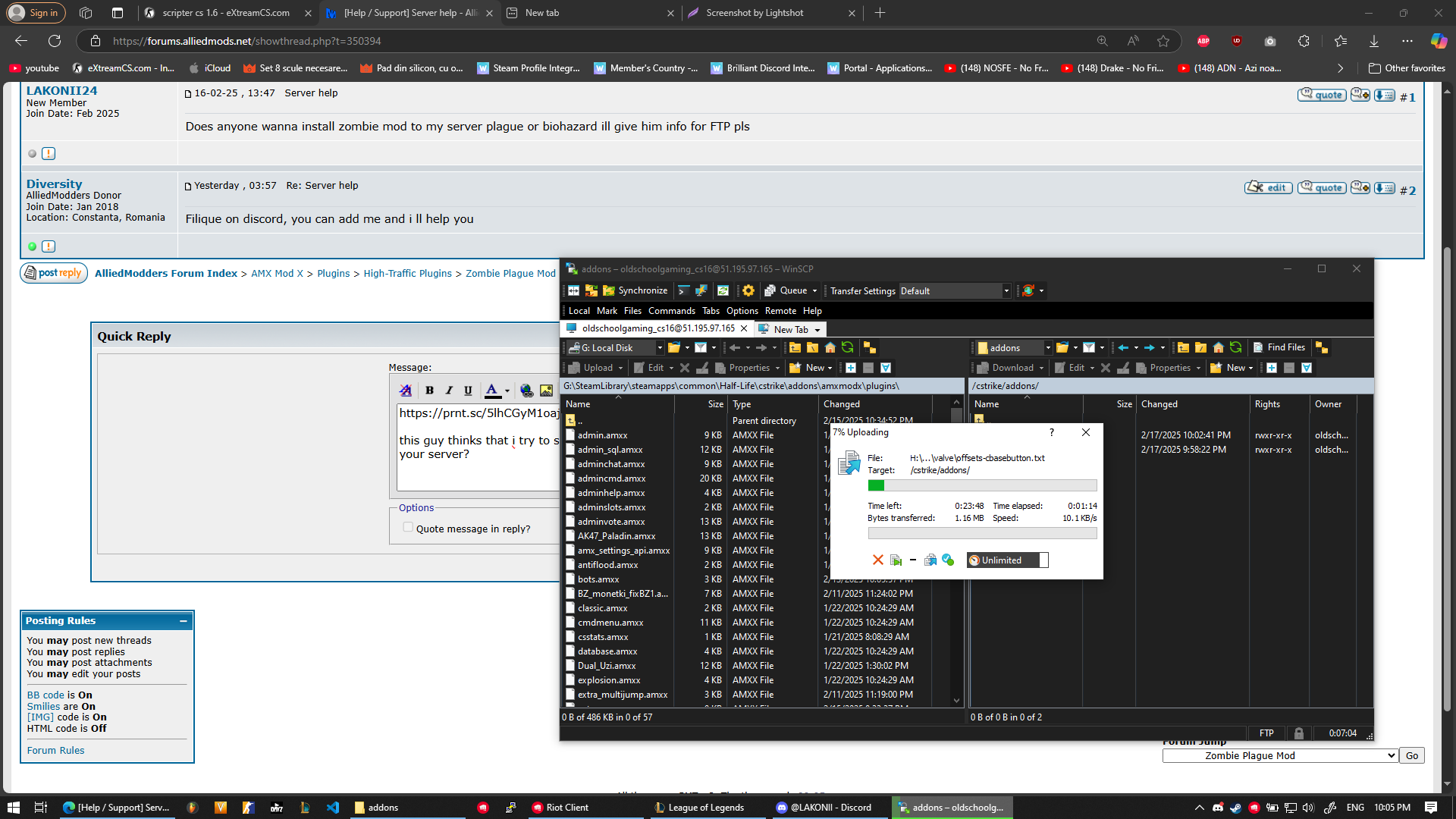The height and width of the screenshot is (819, 1456).
Task: Click the upload file progress bar
Action: point(982,485)
